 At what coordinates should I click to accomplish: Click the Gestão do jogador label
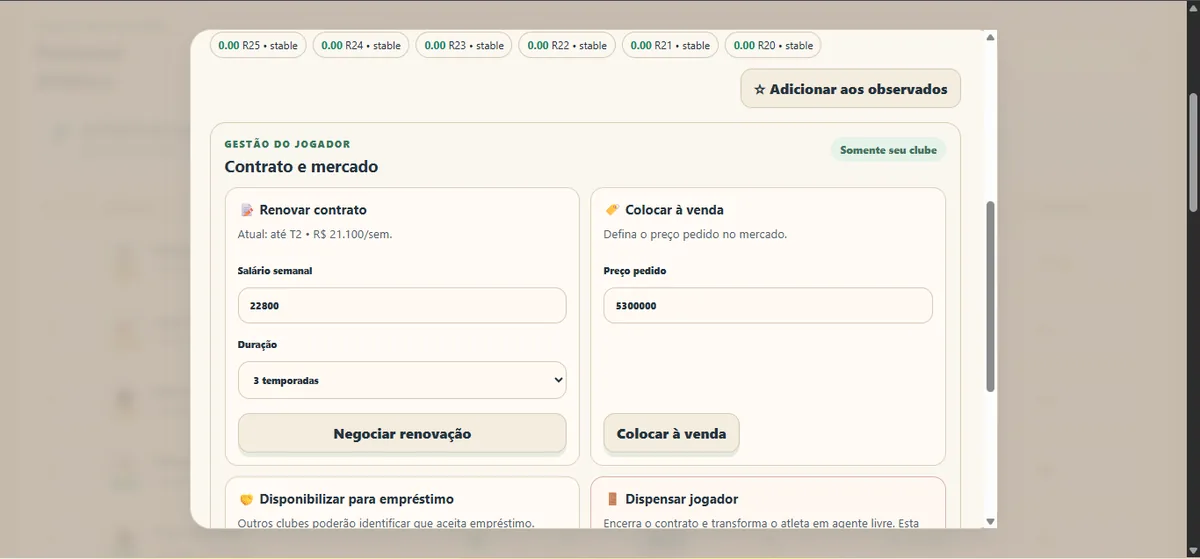[287, 144]
